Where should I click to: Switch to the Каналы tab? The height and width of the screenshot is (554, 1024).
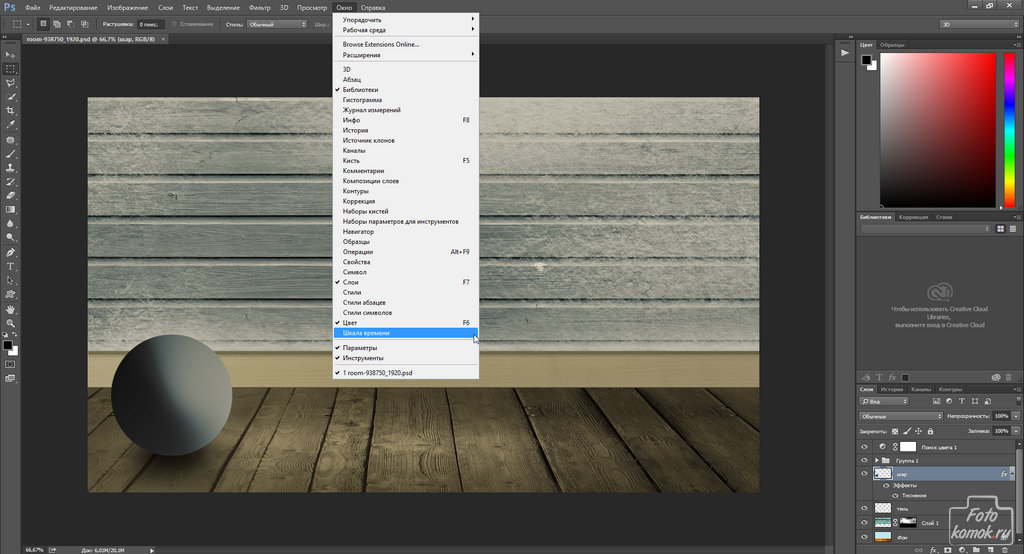[x=921, y=389]
